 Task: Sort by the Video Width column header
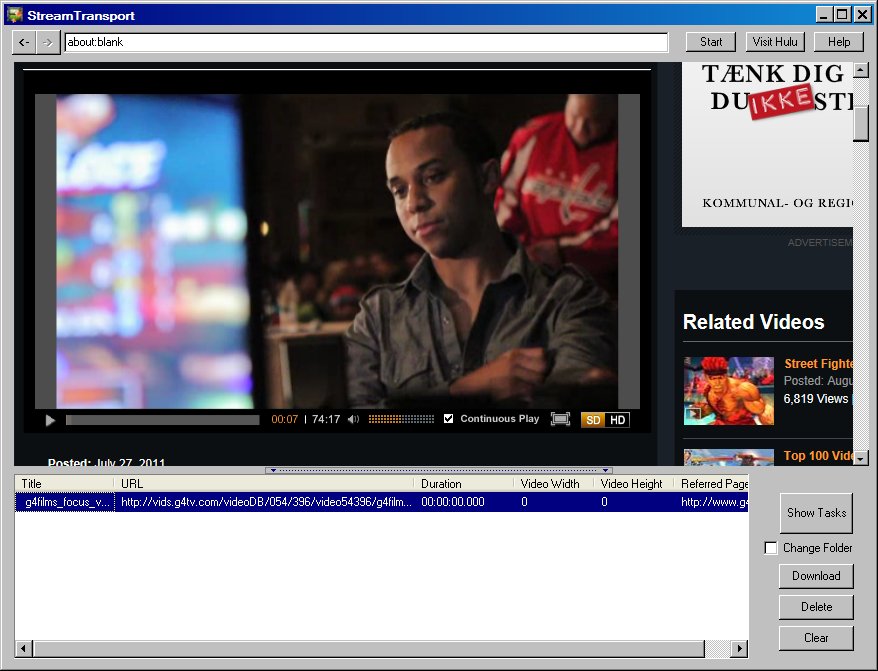pos(553,484)
